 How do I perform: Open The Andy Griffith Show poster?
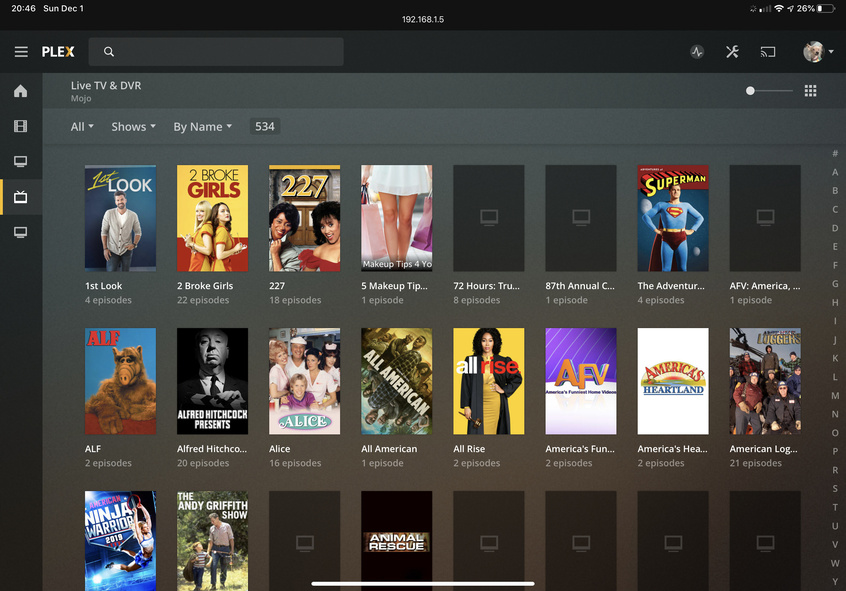[213, 541]
